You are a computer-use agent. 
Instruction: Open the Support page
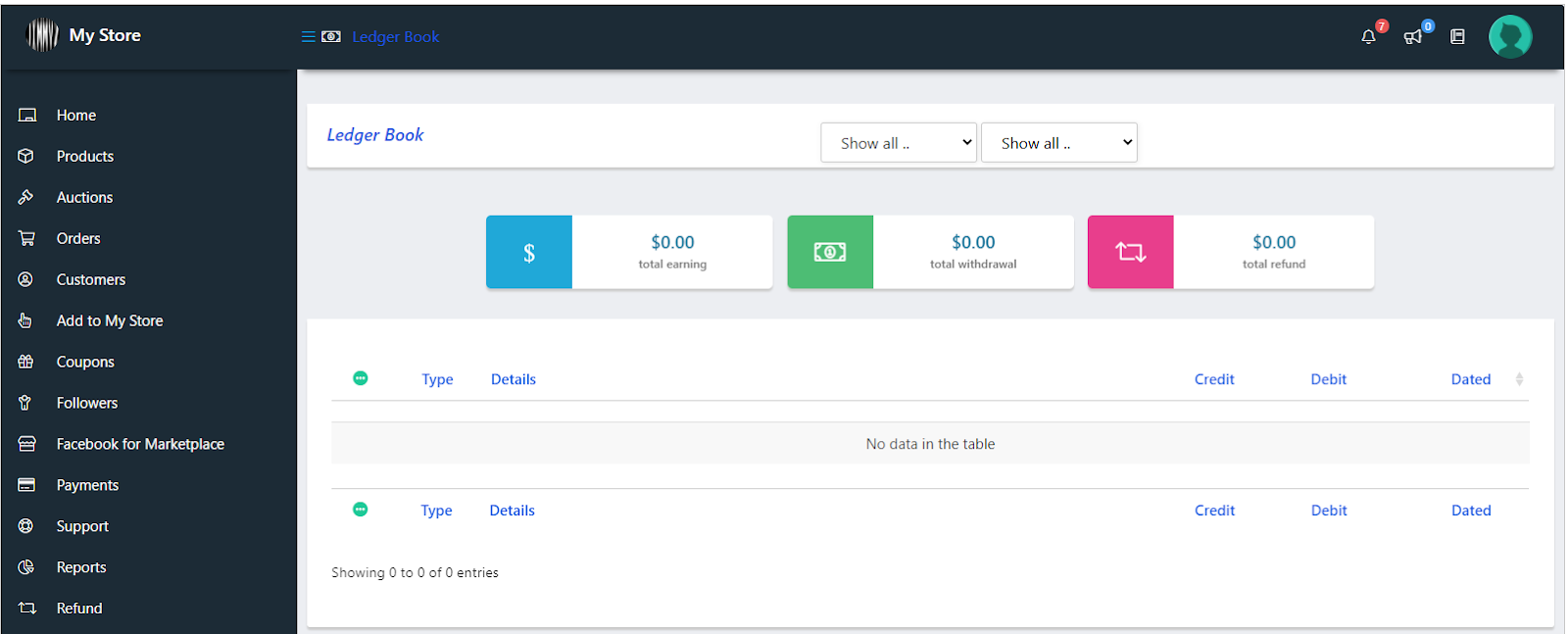[x=82, y=527]
